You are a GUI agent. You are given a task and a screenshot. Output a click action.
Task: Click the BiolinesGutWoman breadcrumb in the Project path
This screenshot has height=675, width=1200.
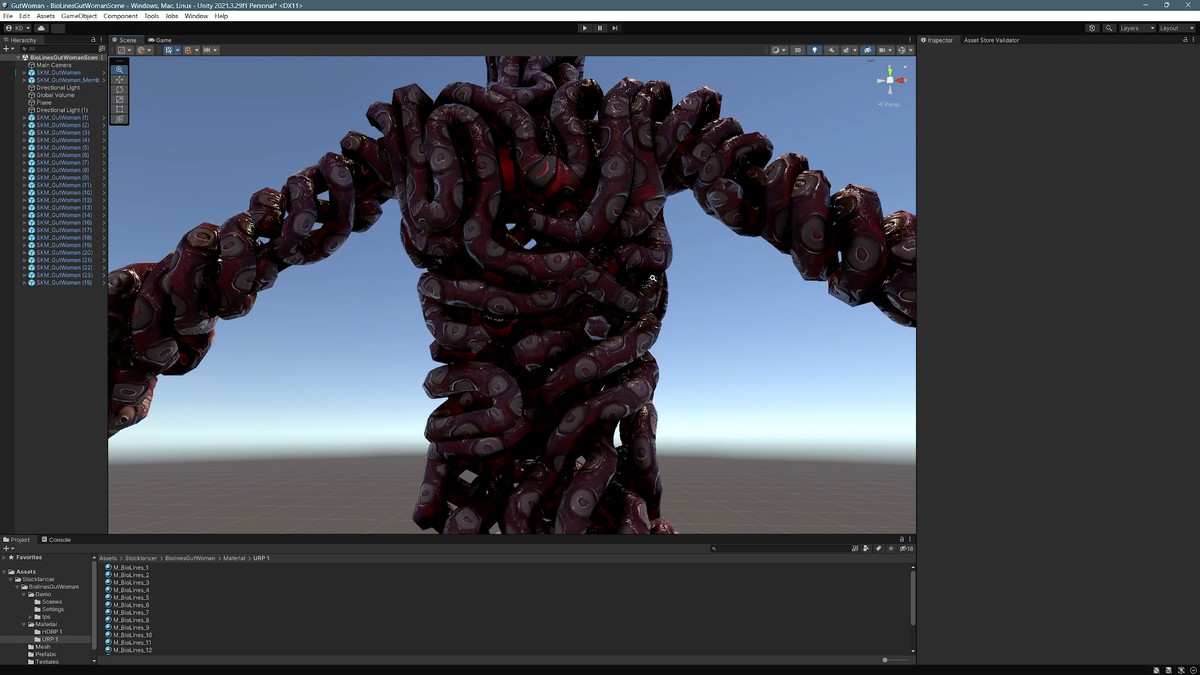tap(190, 558)
